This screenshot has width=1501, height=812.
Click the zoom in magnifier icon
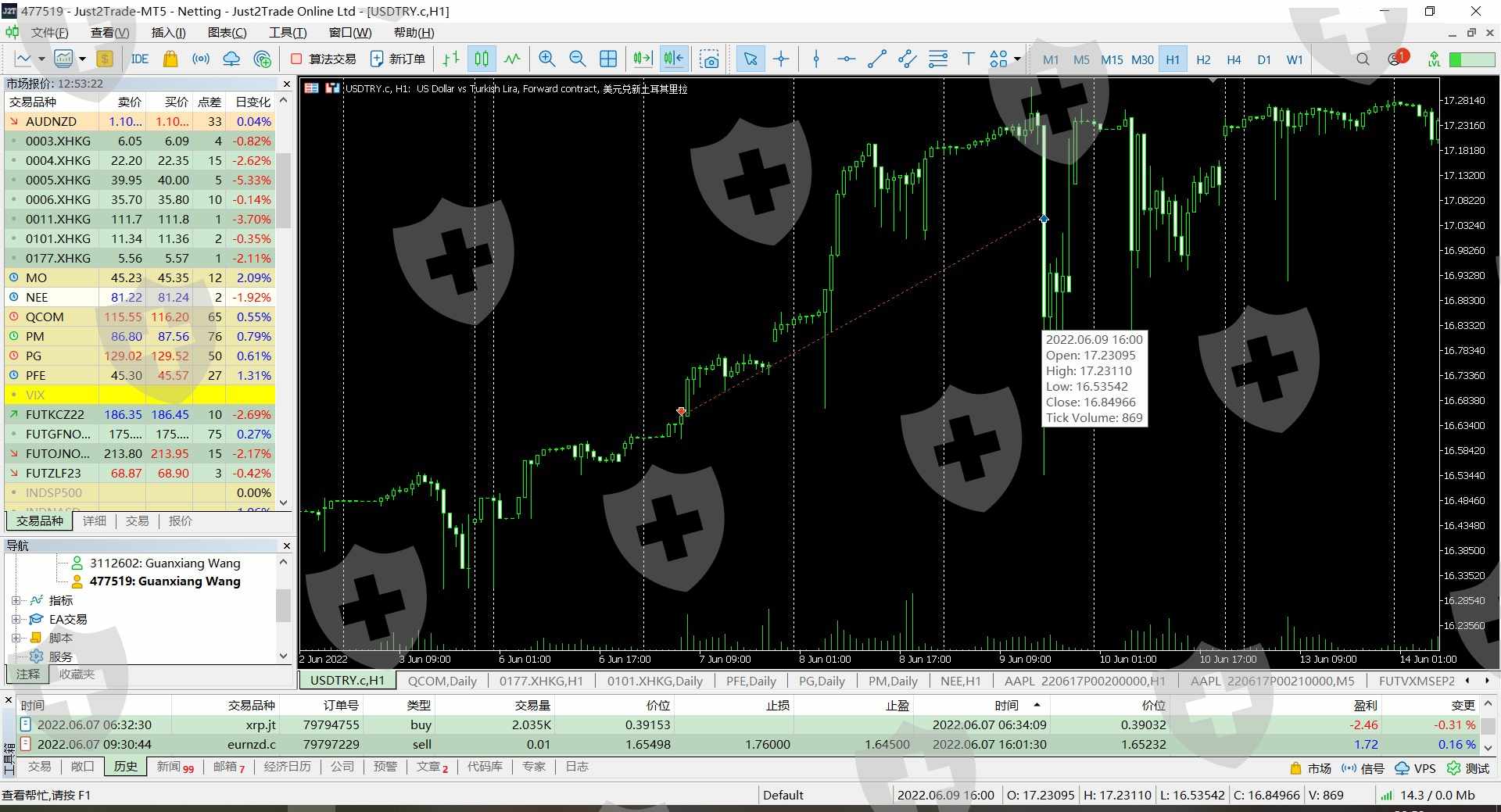click(x=547, y=59)
